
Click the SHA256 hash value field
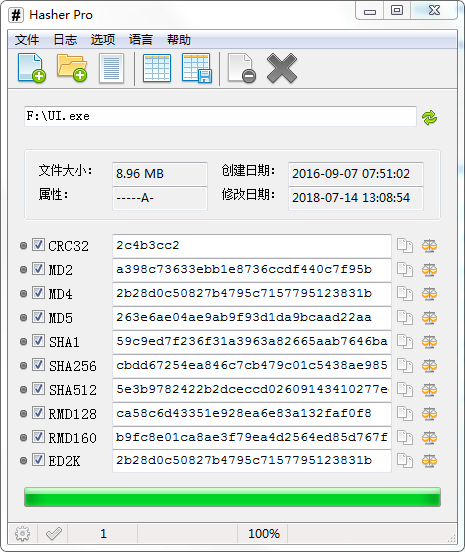tap(252, 366)
